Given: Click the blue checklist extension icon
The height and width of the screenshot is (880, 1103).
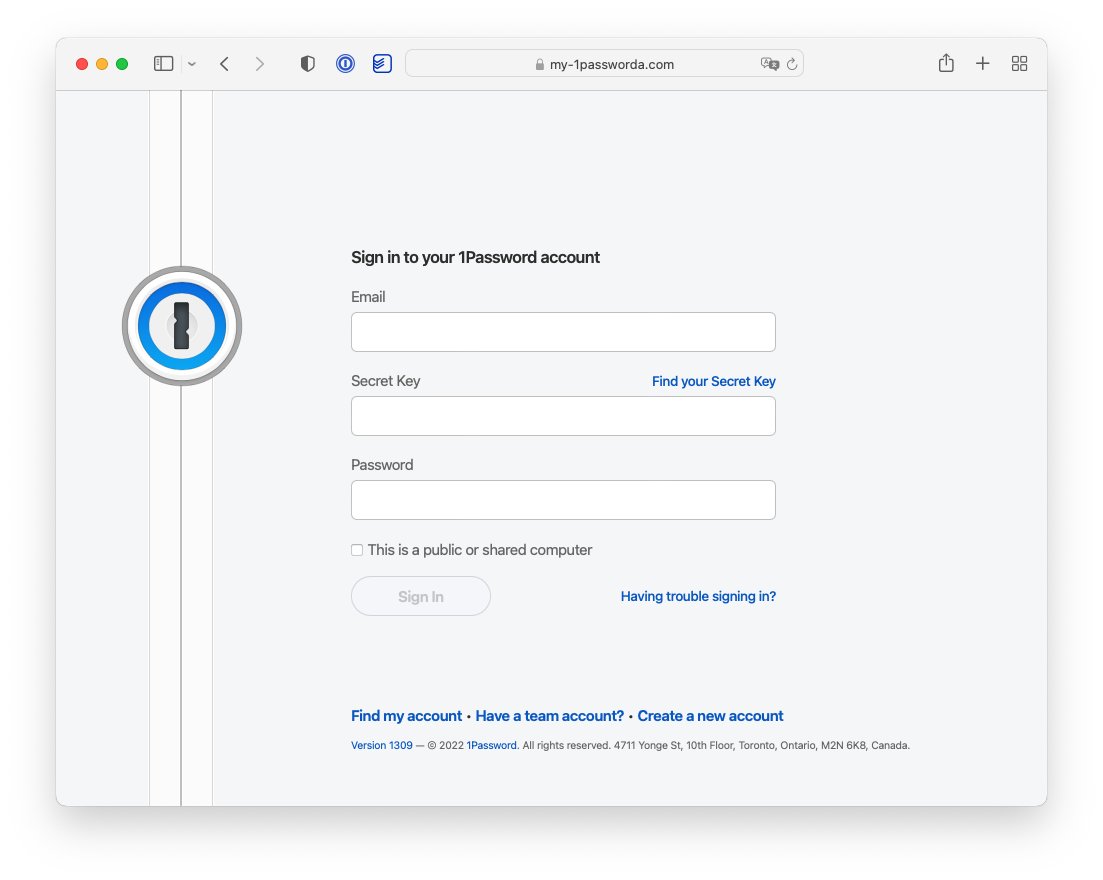Looking at the screenshot, I should point(382,64).
